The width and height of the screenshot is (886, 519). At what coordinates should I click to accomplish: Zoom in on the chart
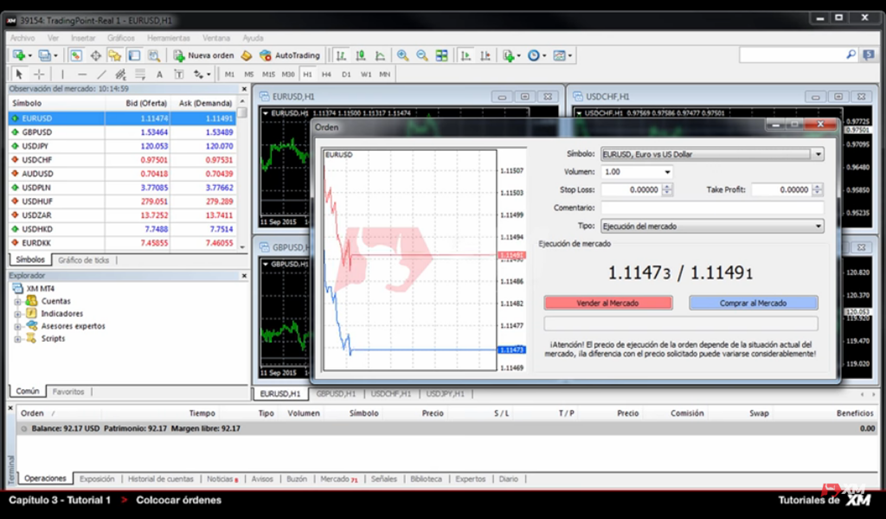(402, 55)
